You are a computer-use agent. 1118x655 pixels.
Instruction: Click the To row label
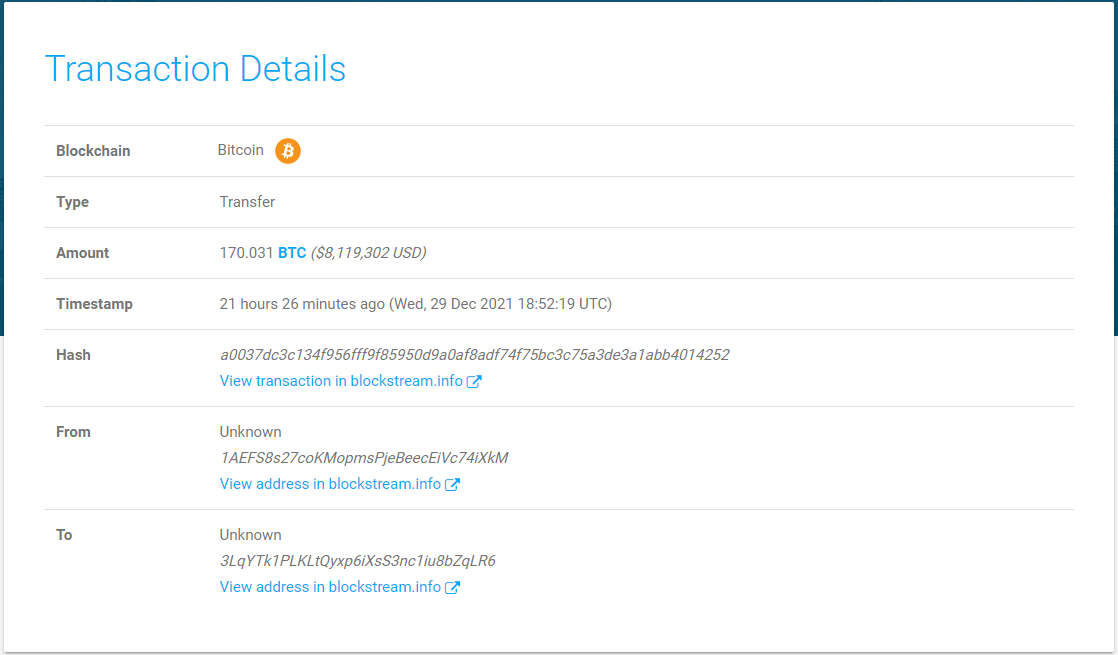point(64,535)
